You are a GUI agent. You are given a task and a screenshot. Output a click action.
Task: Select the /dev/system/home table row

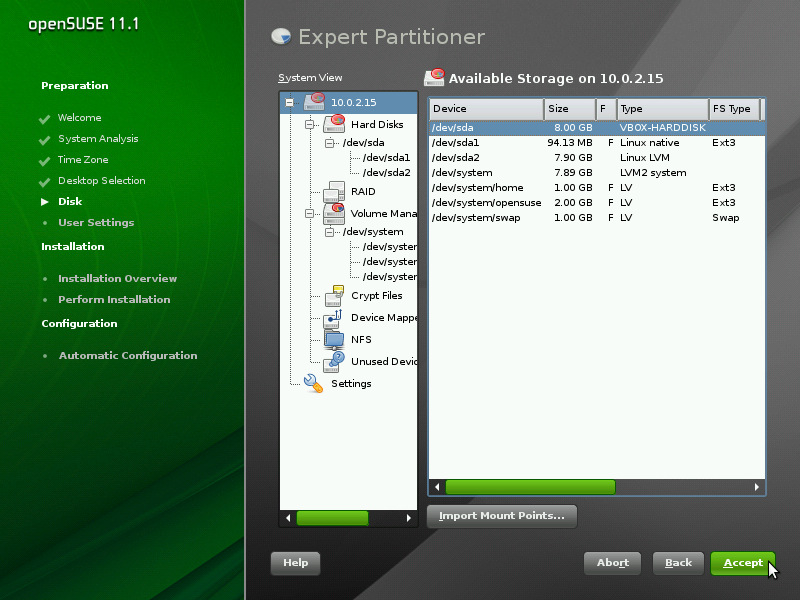(597, 188)
